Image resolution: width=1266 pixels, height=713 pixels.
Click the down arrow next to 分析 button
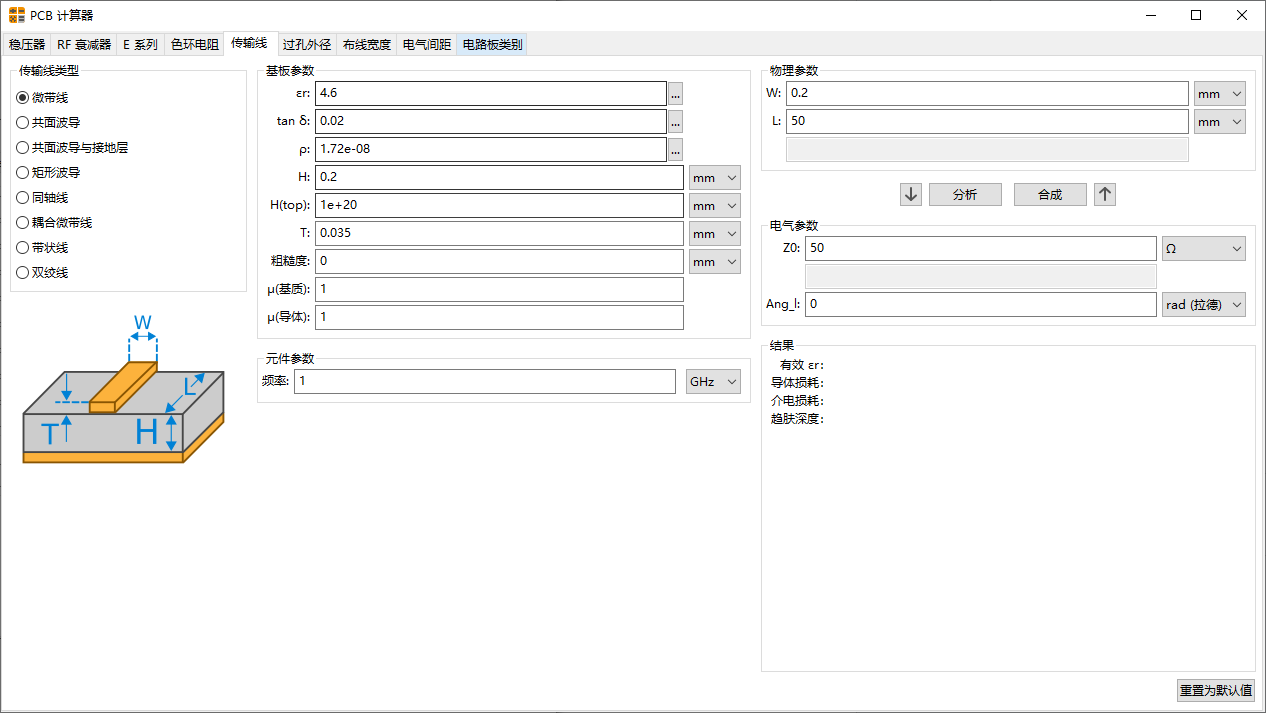coord(910,194)
